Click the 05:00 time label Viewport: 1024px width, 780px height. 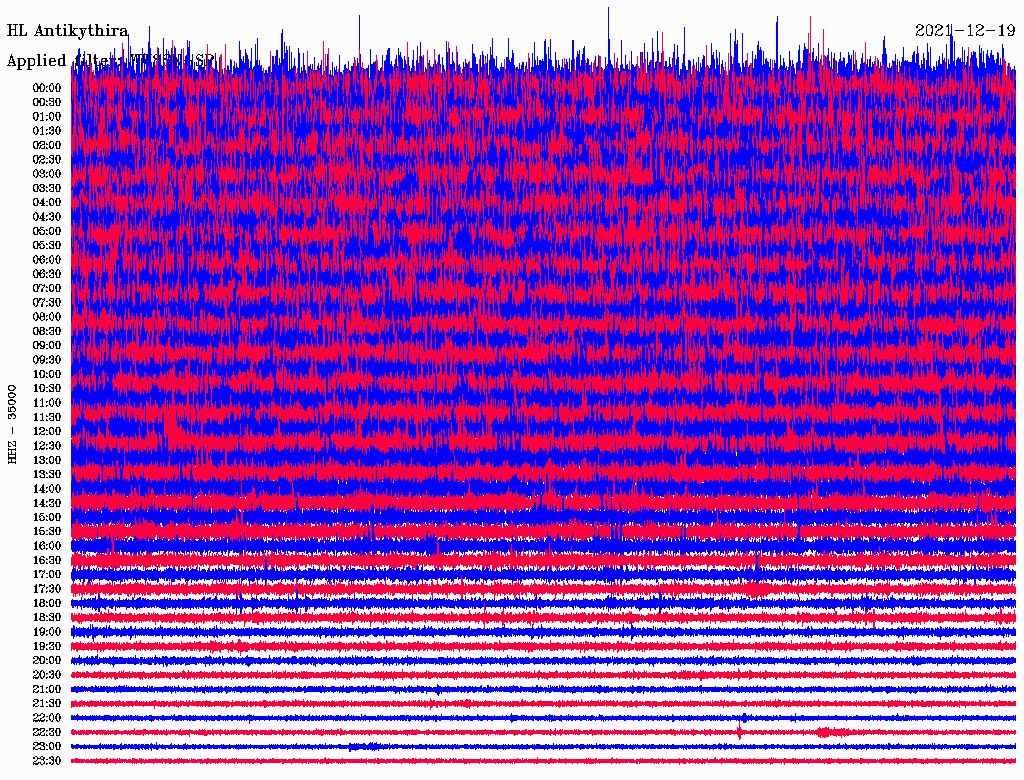point(47,231)
